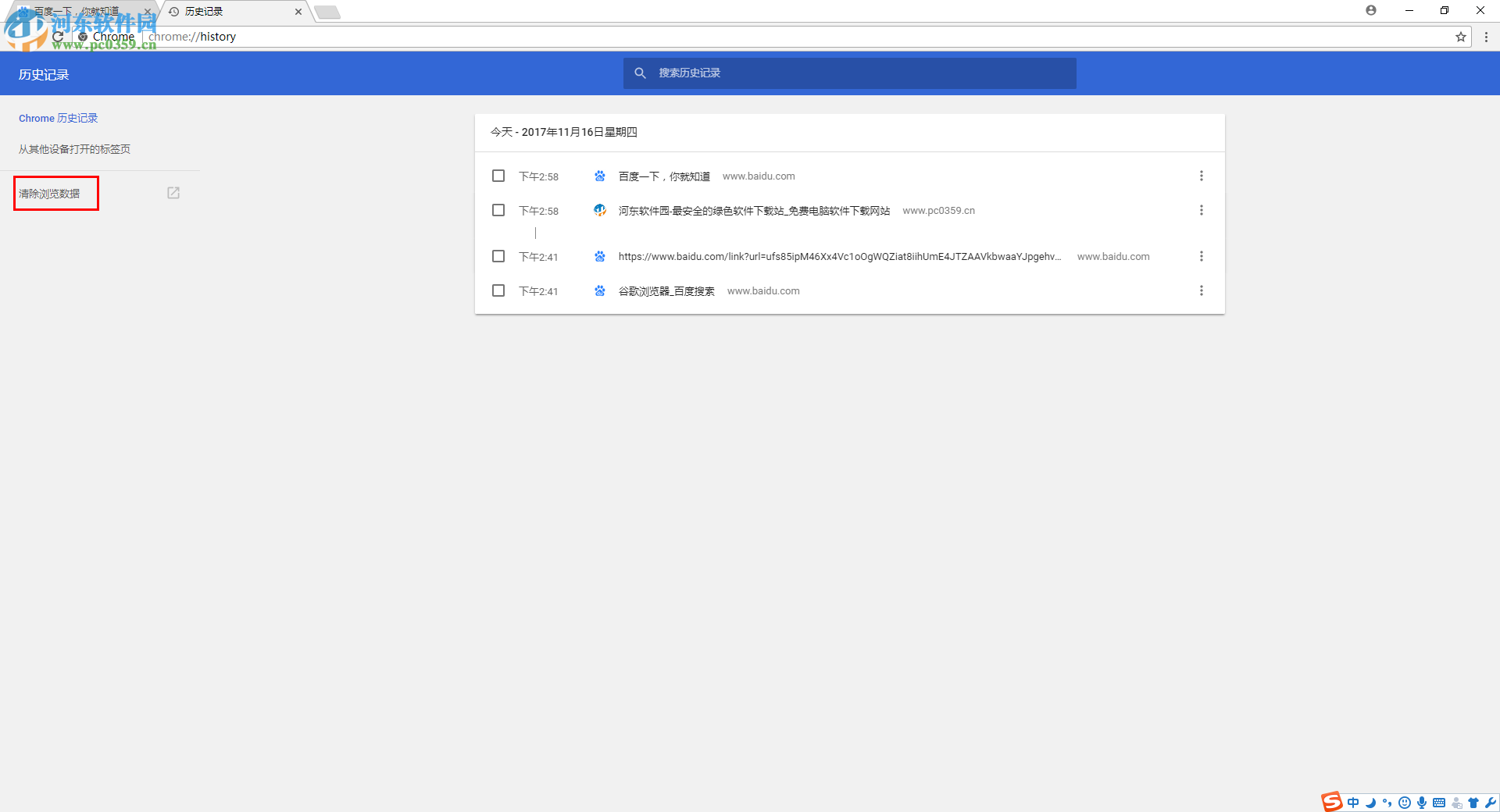Viewport: 1500px width, 812px height.
Task: Click the www.pc0359.cn domain text
Action: click(938, 211)
